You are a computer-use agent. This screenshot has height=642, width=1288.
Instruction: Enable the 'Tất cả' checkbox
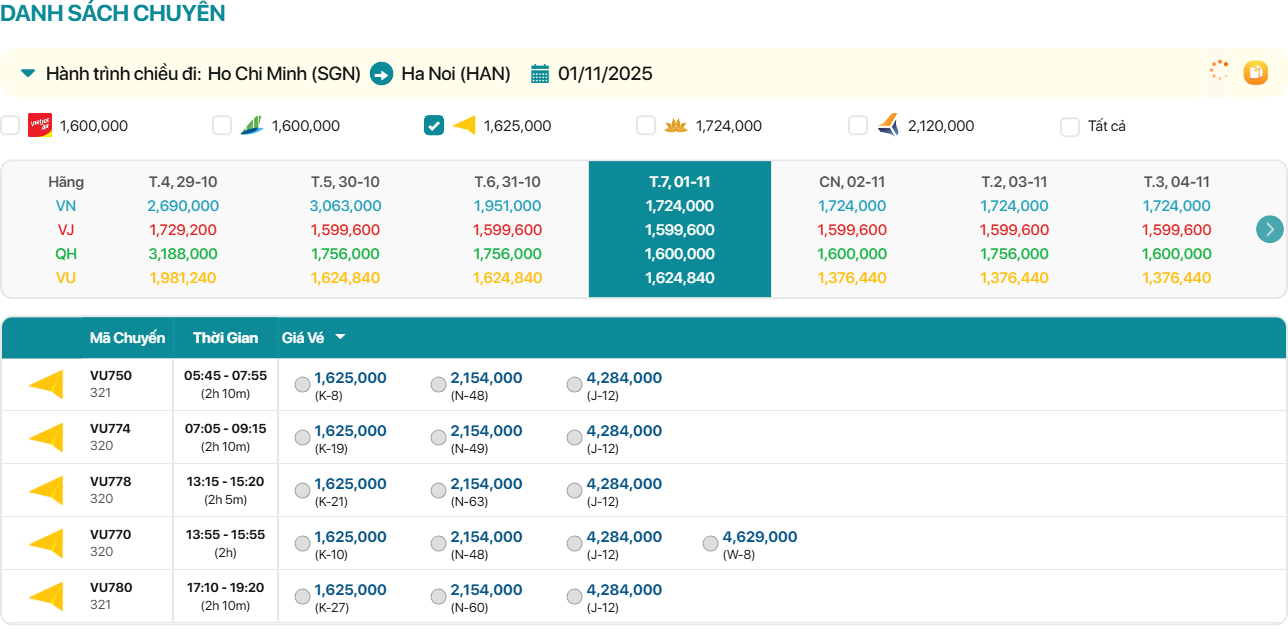[1070, 126]
